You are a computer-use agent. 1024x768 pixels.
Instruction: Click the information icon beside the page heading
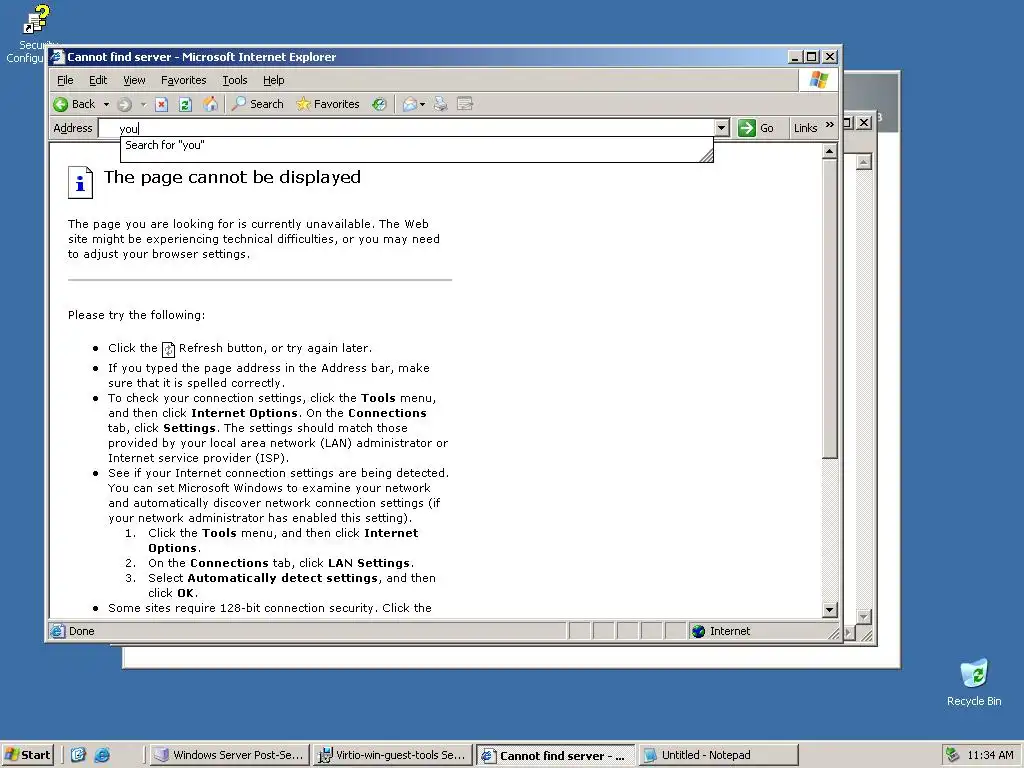(x=80, y=182)
